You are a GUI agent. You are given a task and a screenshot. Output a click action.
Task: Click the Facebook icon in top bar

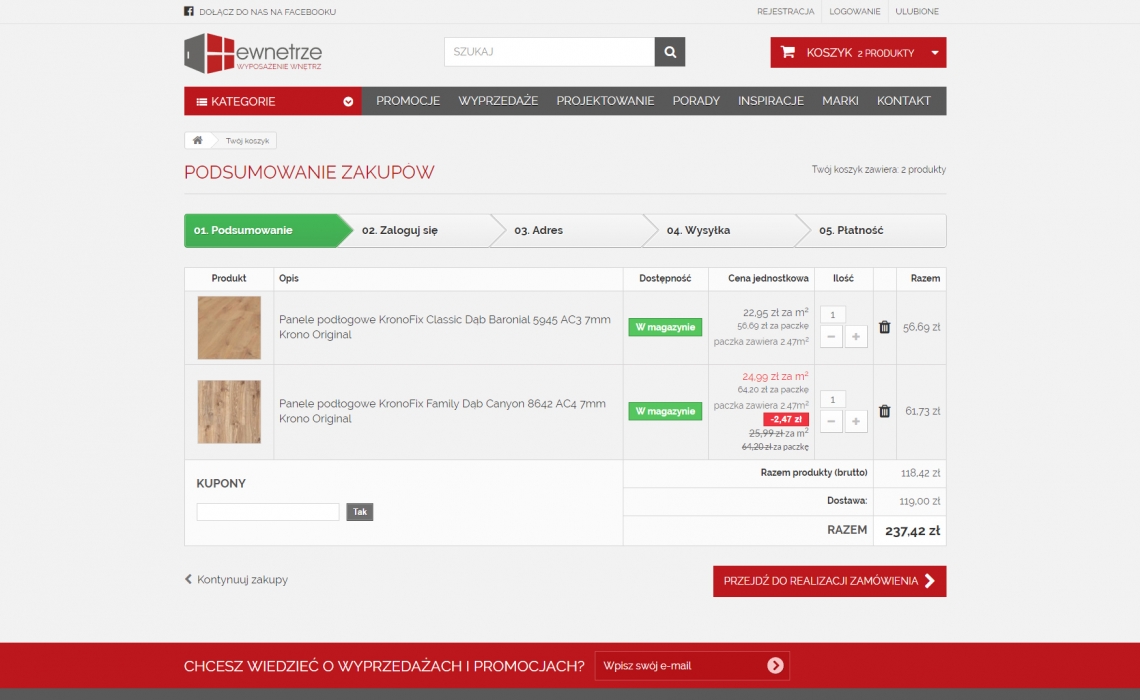point(188,11)
